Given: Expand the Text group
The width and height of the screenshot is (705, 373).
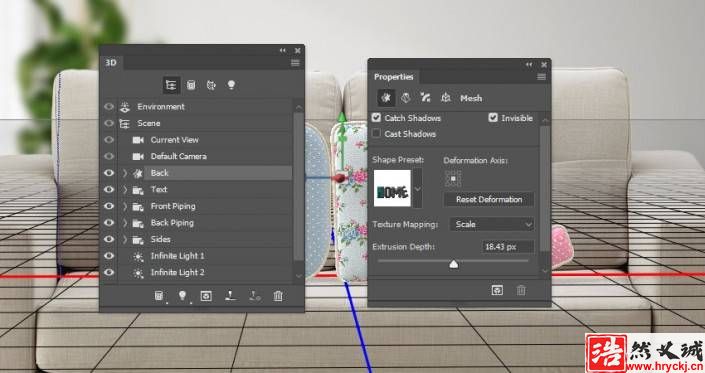Looking at the screenshot, I should point(125,189).
